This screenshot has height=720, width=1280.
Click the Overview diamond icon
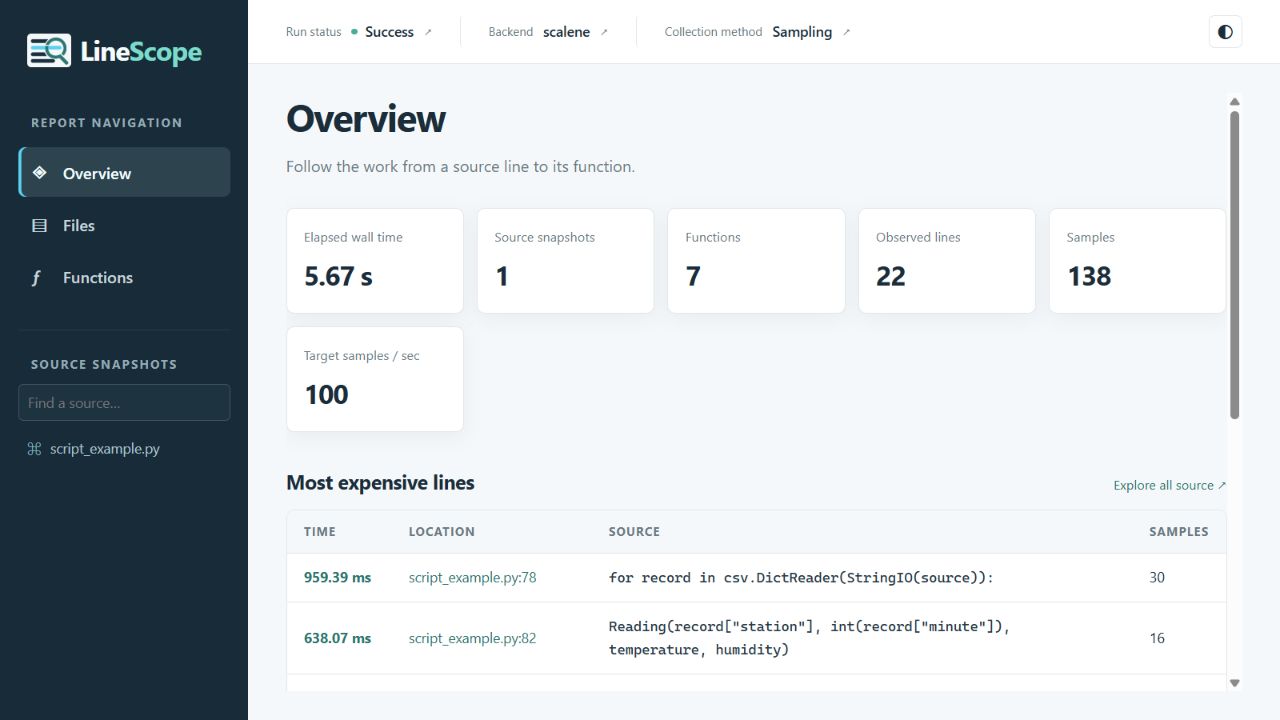[x=39, y=173]
